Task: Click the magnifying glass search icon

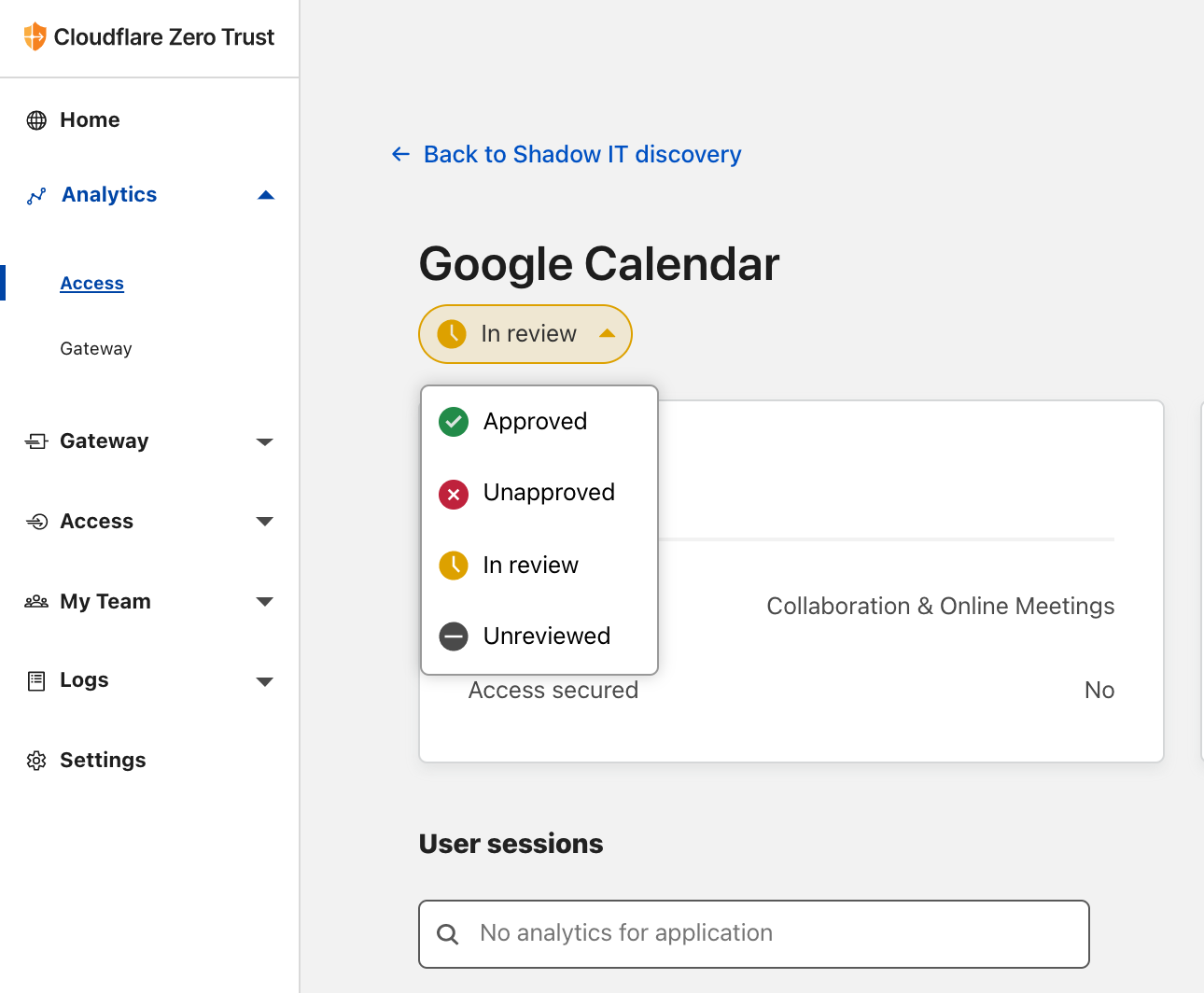Action: (x=448, y=933)
